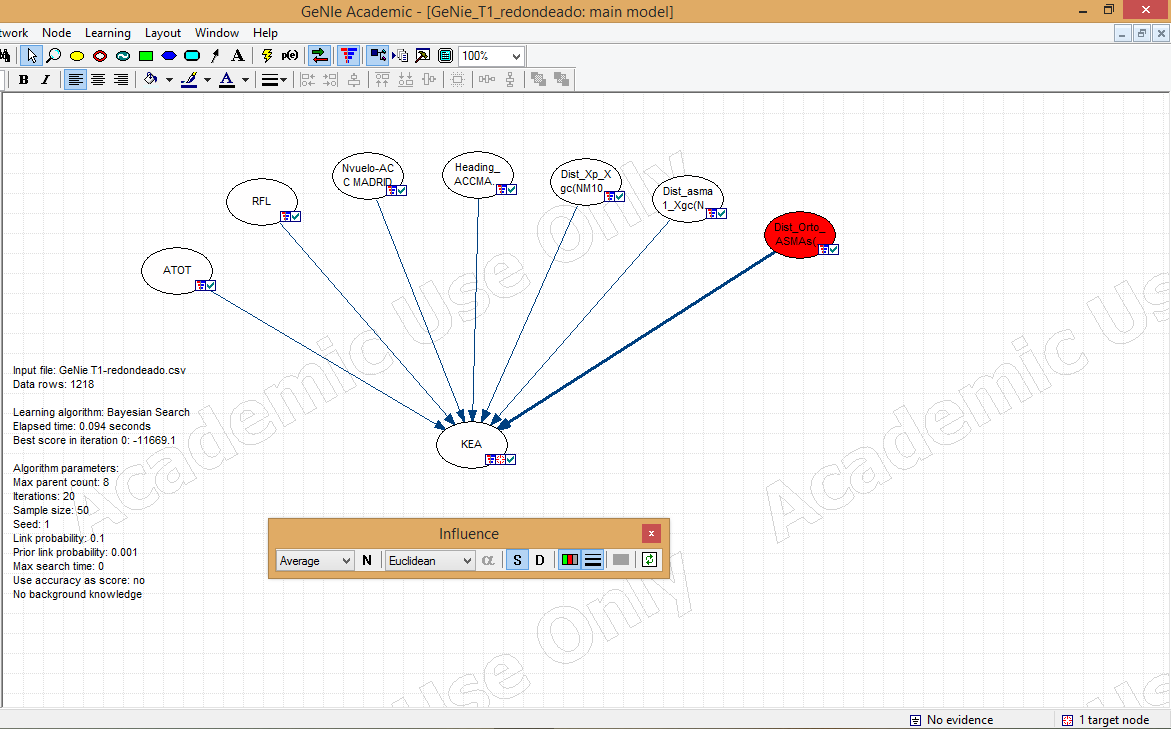Click the copy-pages toolbar icon
The image size is (1171, 729).
click(x=401, y=56)
